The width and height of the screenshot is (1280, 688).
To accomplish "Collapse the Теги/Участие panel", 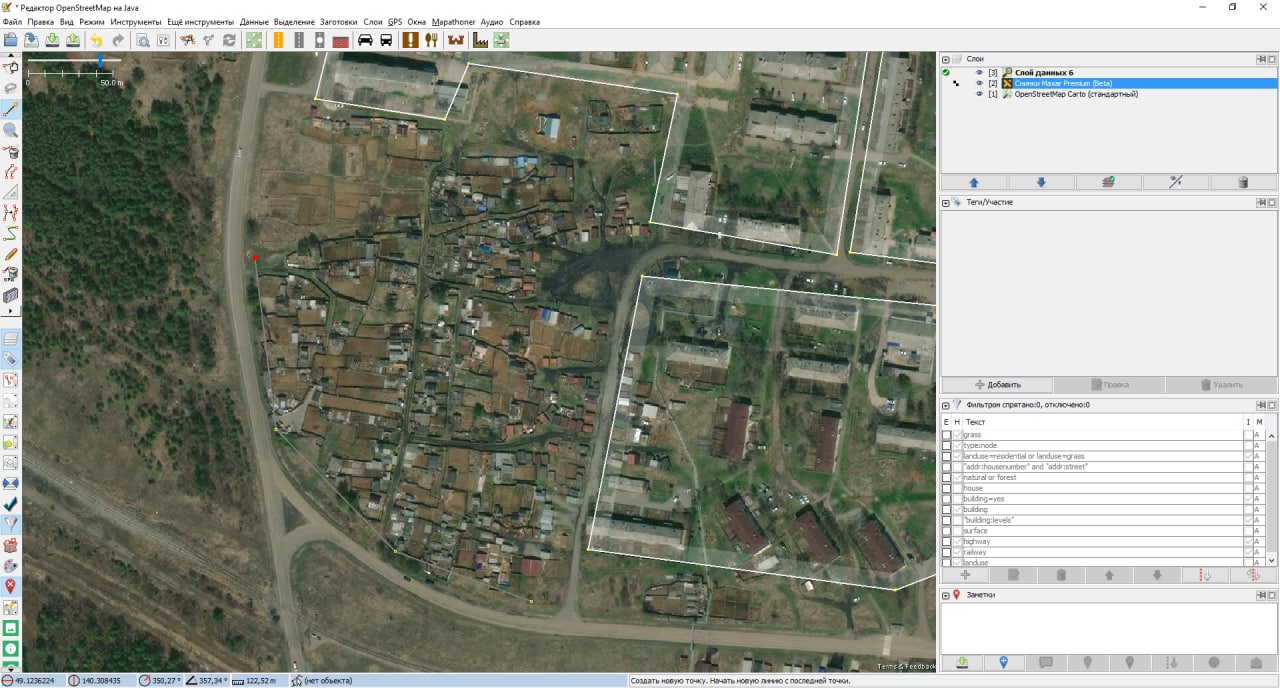I will (946, 202).
